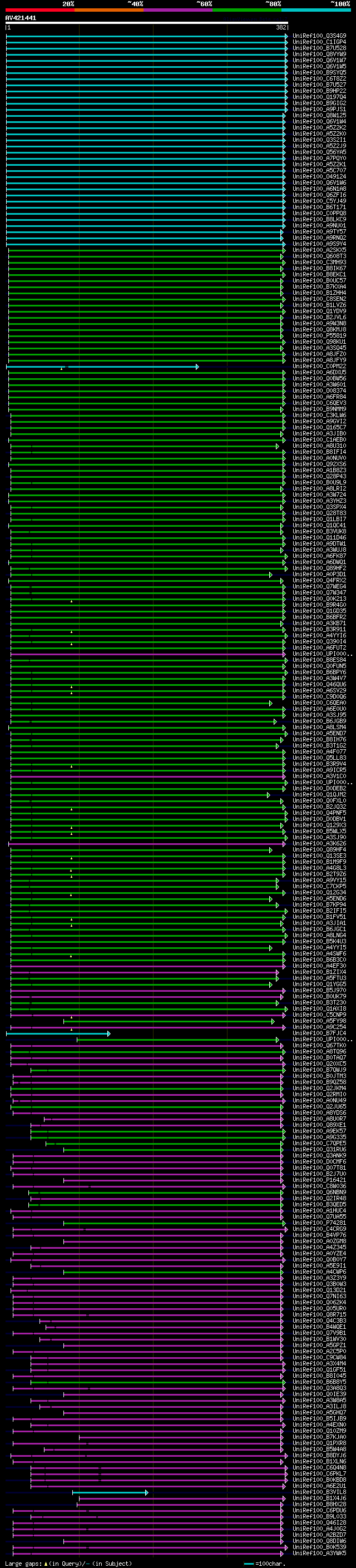Click the cyan ~100% identity legend bar
356x1568 pixels.
316,10
